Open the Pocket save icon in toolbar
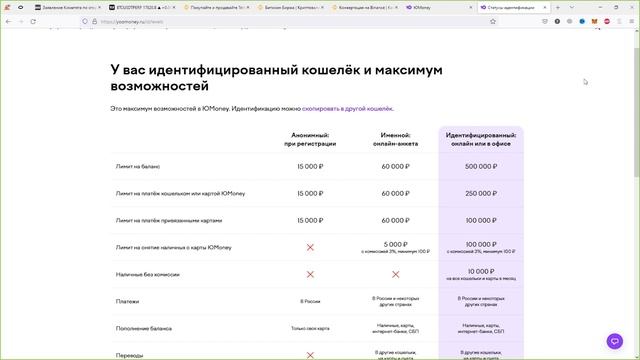 tap(544, 21)
